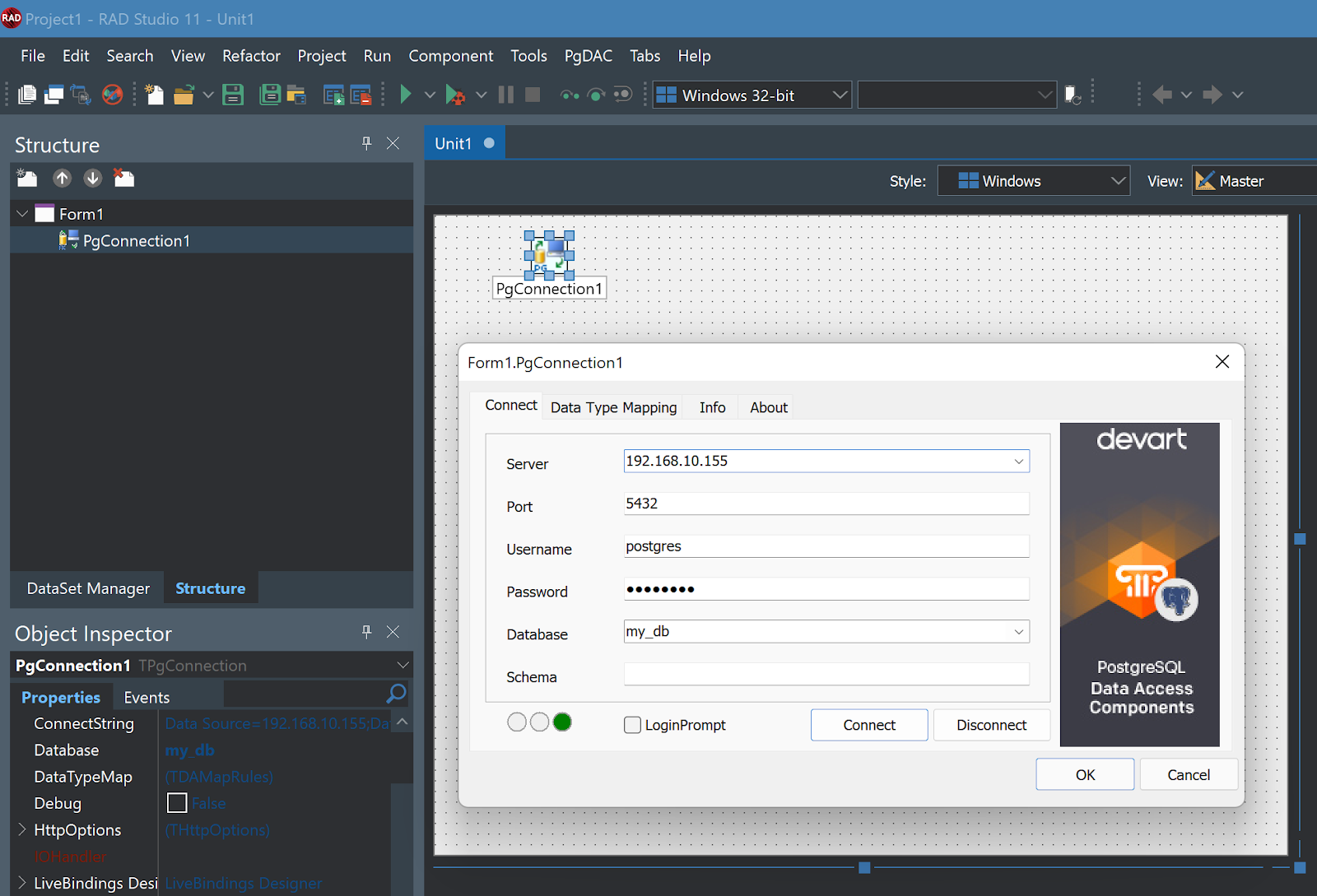The height and width of the screenshot is (896, 1317).
Task: Click the Delete item icon in Structure toolbar
Action: pyautogui.click(x=123, y=178)
